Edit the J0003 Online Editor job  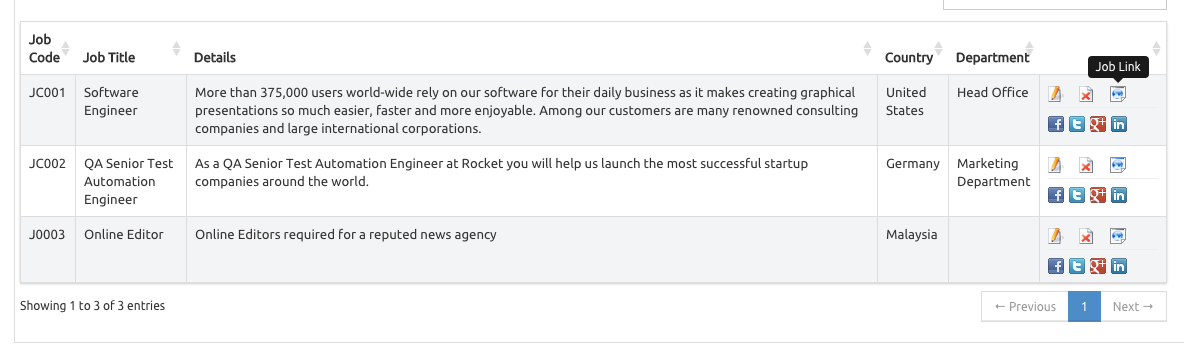(1056, 236)
